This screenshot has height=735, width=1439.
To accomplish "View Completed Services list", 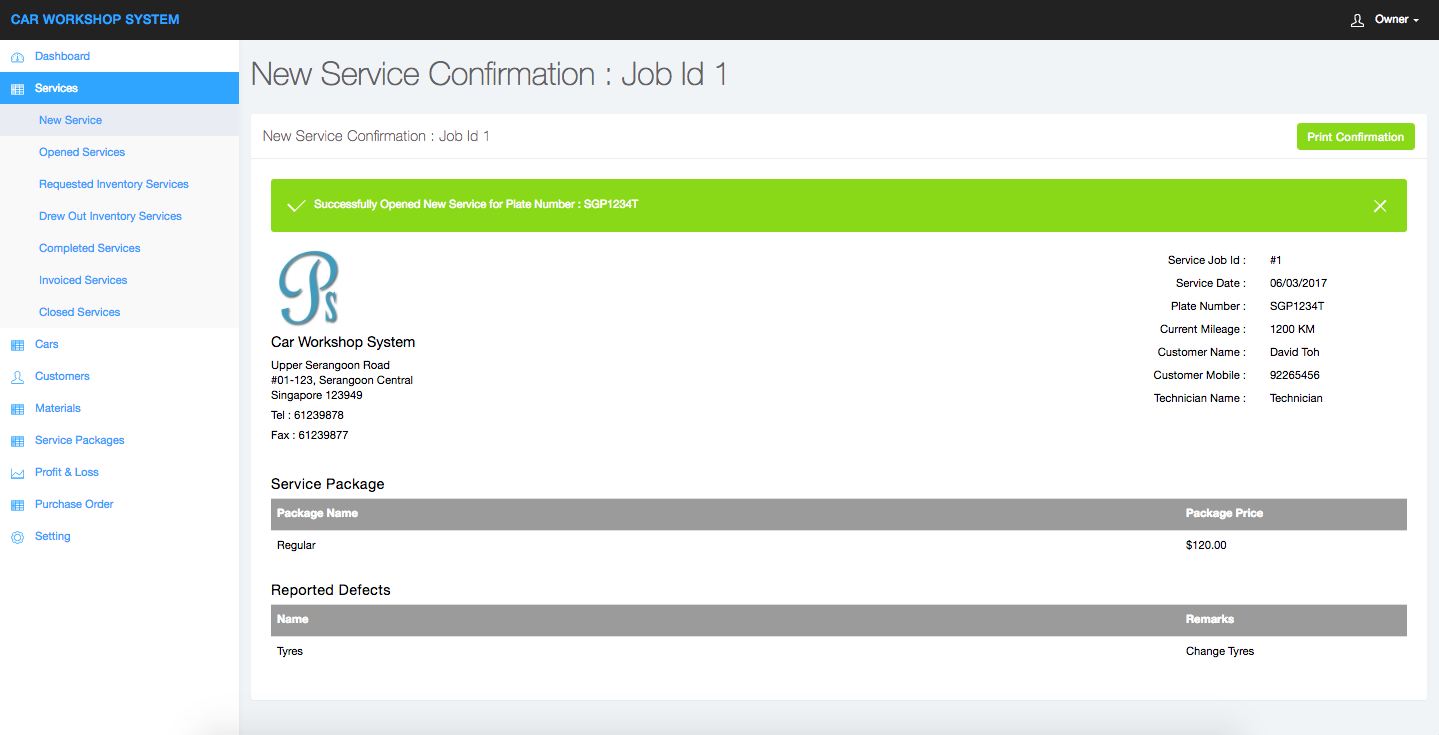I will 90,248.
